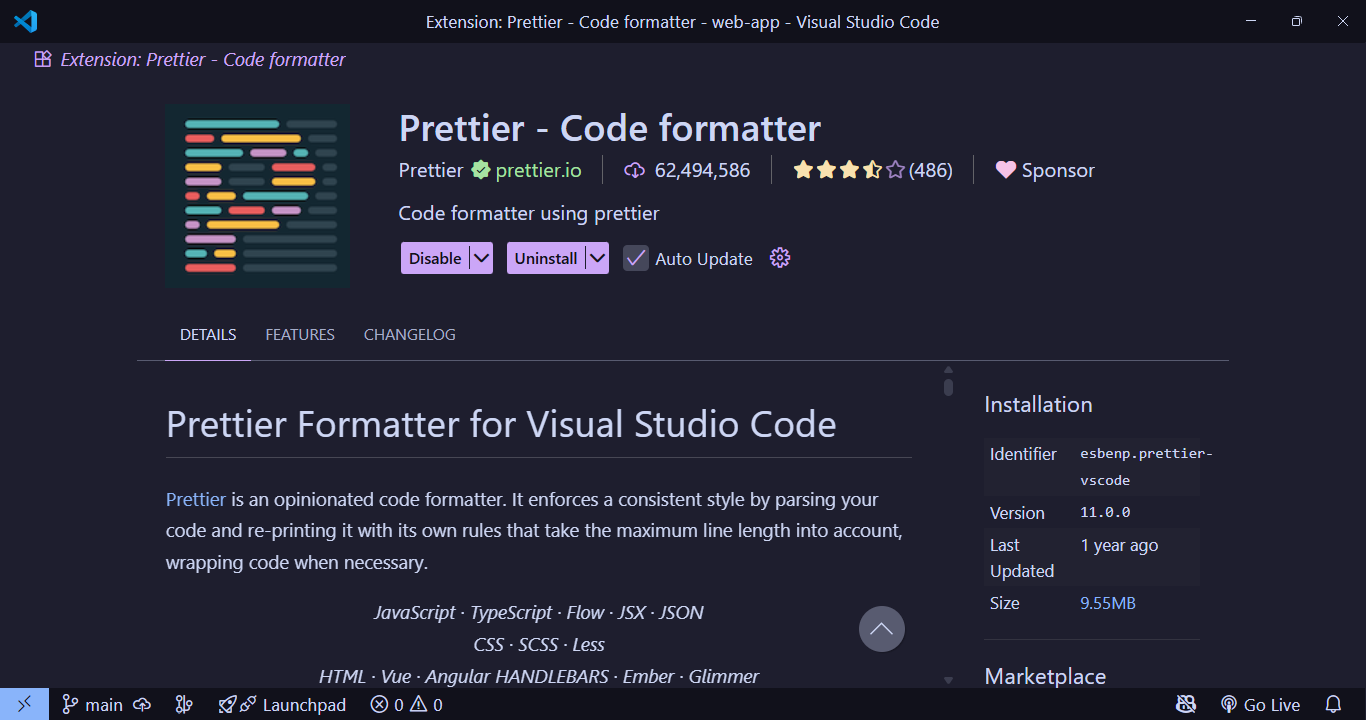The image size is (1366, 720).
Task: Open the CHANGELOG tab
Action: (409, 334)
